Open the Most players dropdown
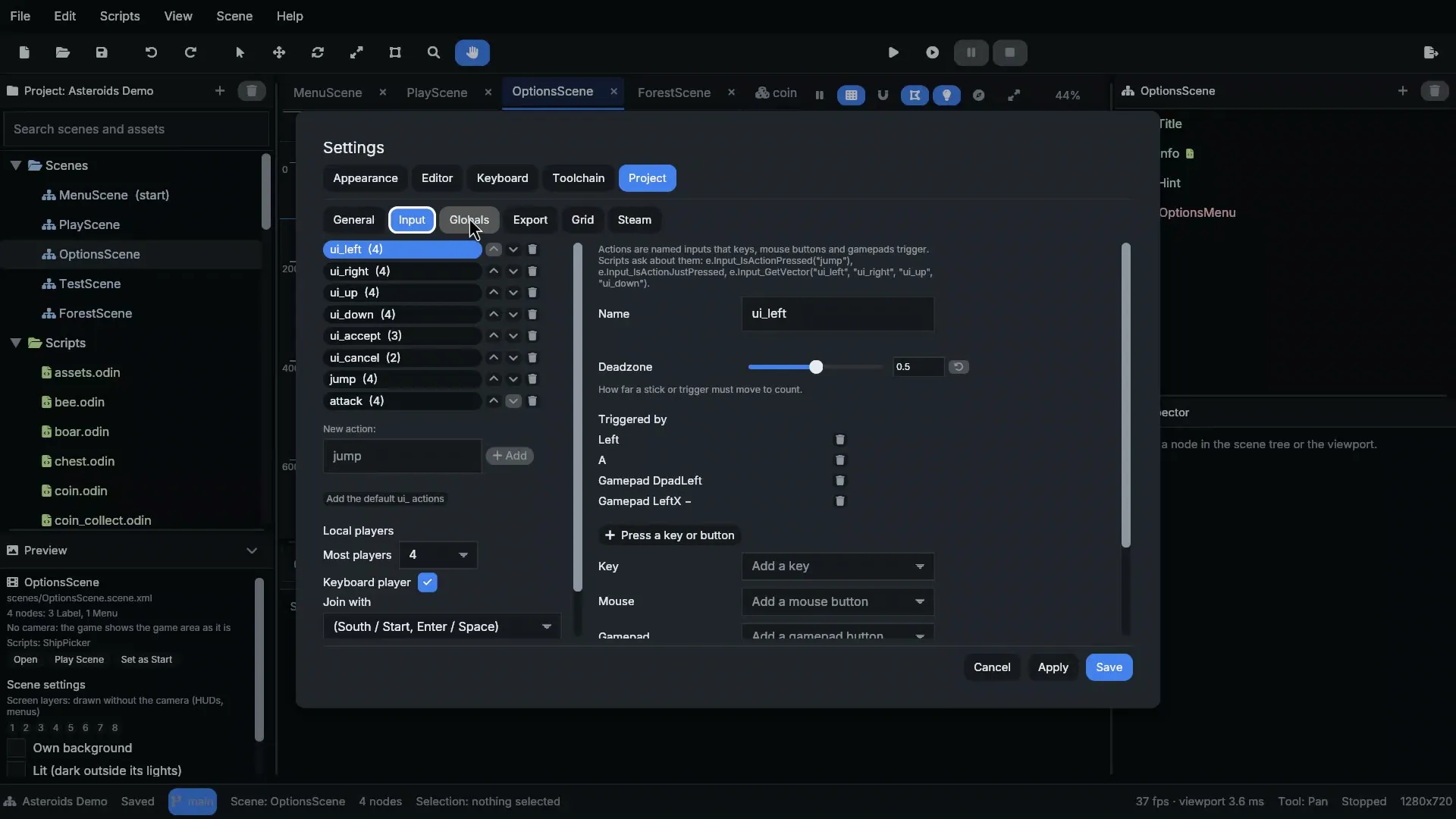Image resolution: width=1456 pixels, height=819 pixels. pyautogui.click(x=438, y=555)
